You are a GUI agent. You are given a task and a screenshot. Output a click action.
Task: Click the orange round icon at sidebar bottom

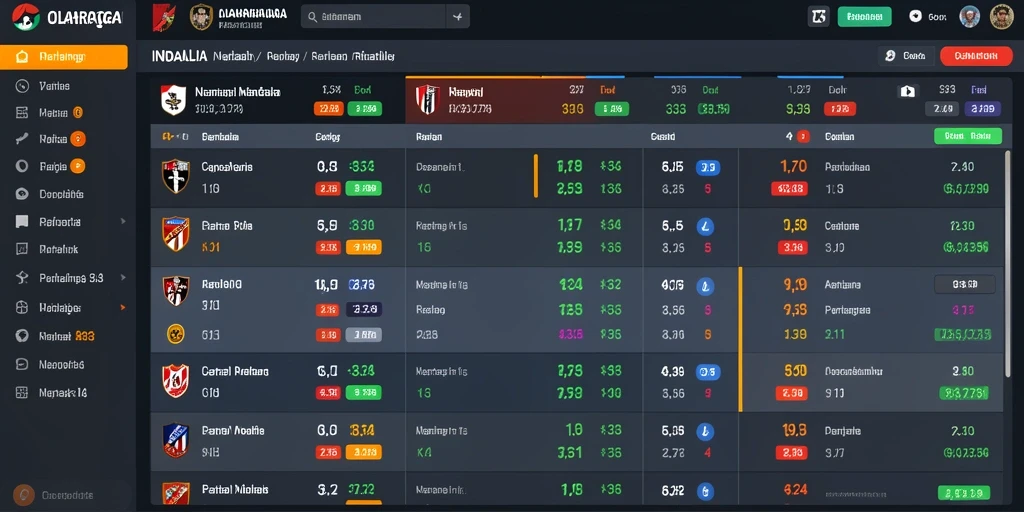click(24, 495)
